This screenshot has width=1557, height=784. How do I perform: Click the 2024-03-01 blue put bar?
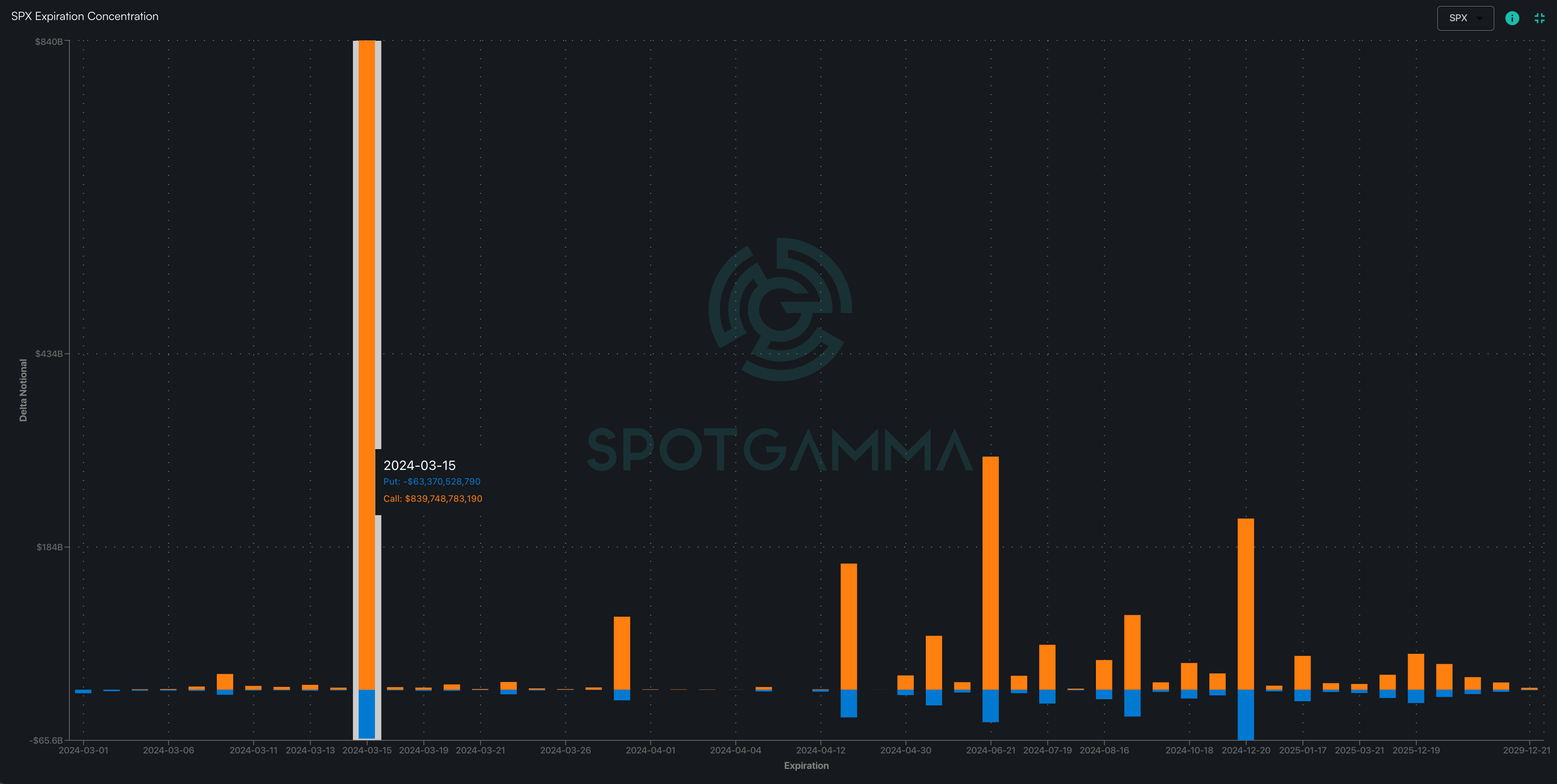point(83,691)
